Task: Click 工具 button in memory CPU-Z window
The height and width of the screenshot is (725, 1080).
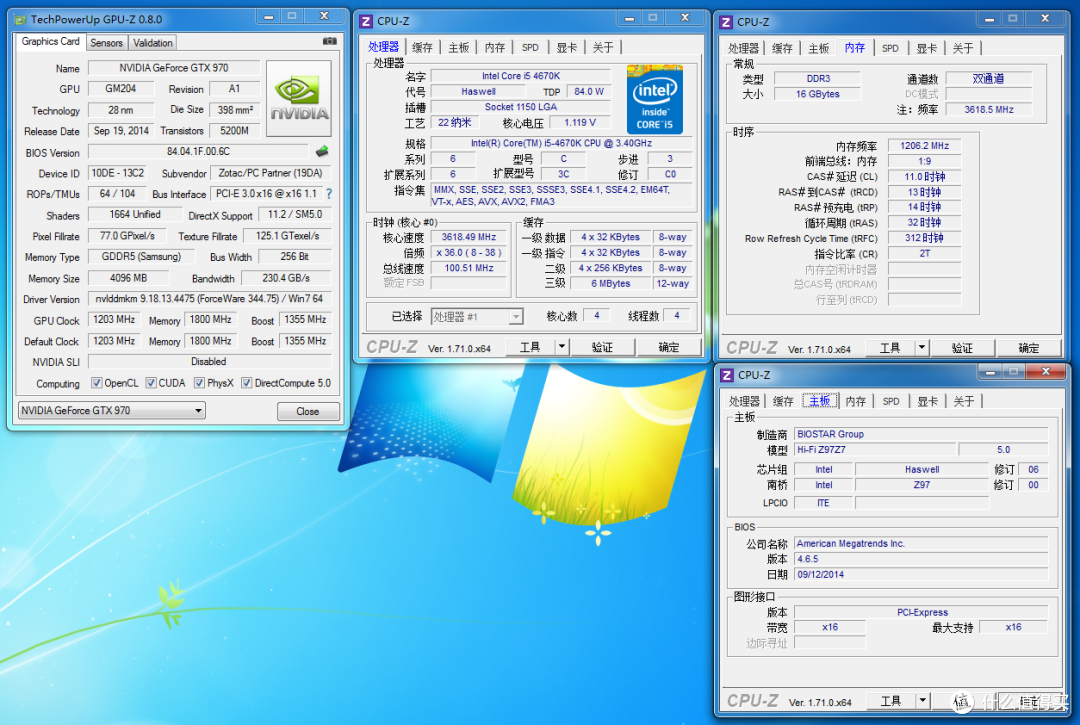Action: coord(890,348)
